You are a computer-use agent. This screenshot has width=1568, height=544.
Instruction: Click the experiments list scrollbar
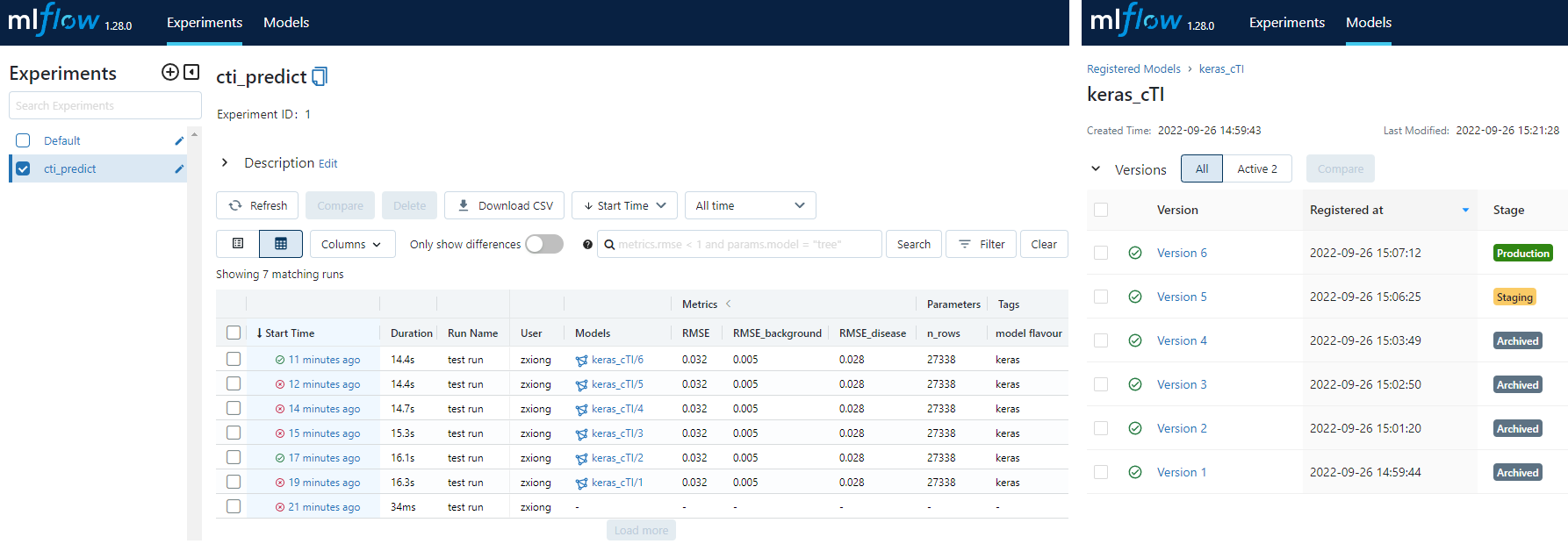[194, 333]
